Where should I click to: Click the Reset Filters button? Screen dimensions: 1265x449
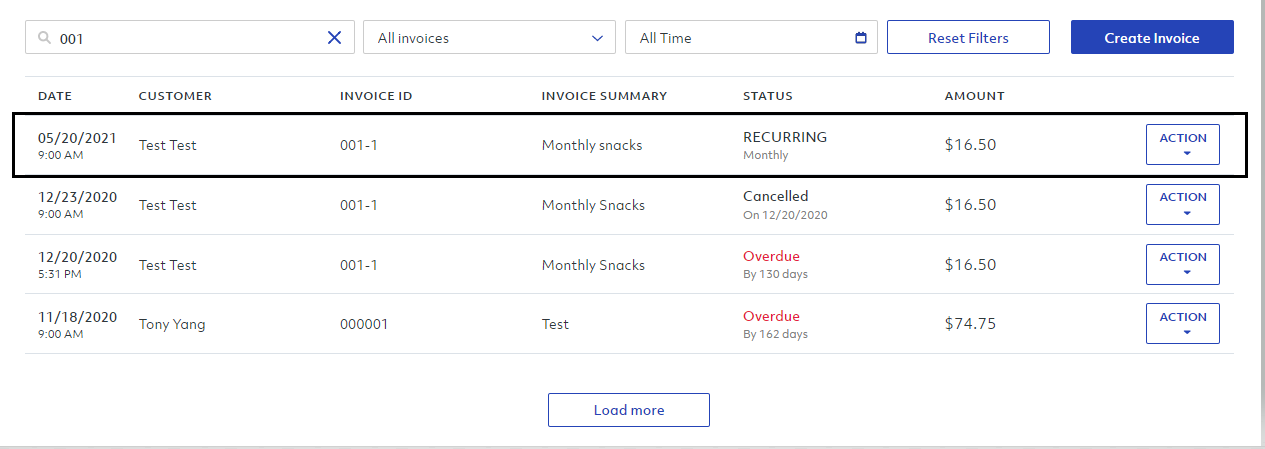(x=968, y=38)
